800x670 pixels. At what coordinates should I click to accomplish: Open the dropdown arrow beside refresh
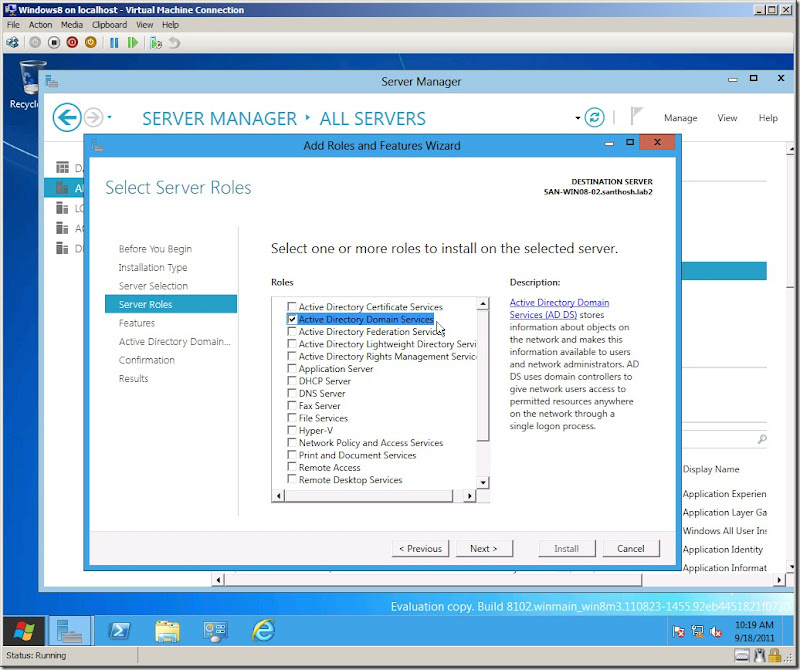click(578, 118)
